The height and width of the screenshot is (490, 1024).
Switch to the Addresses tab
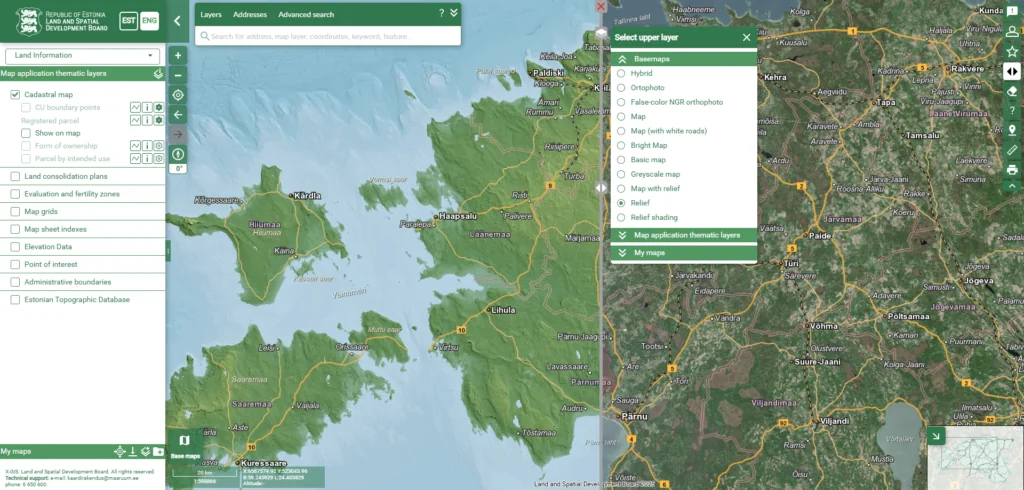click(x=249, y=15)
